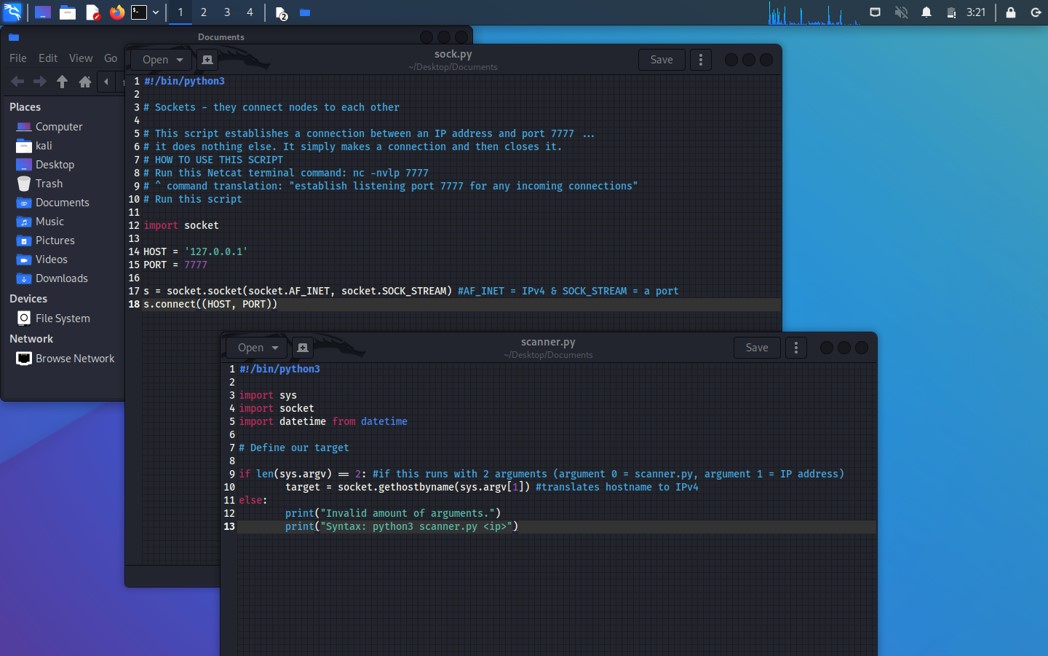The height and width of the screenshot is (656, 1048).
Task: Switch to workspace 1
Action: click(x=180, y=12)
